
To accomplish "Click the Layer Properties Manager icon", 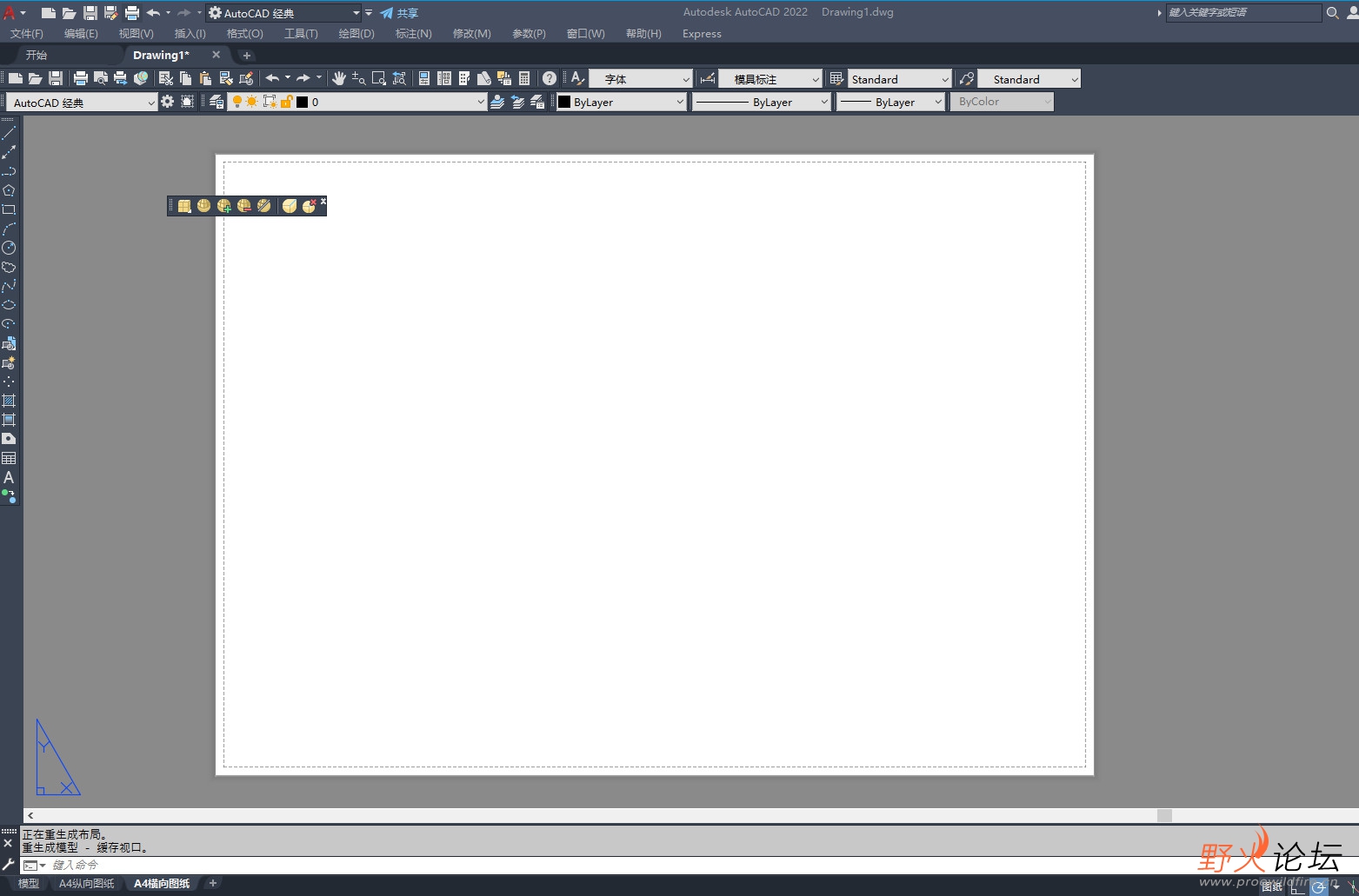I will (x=217, y=102).
